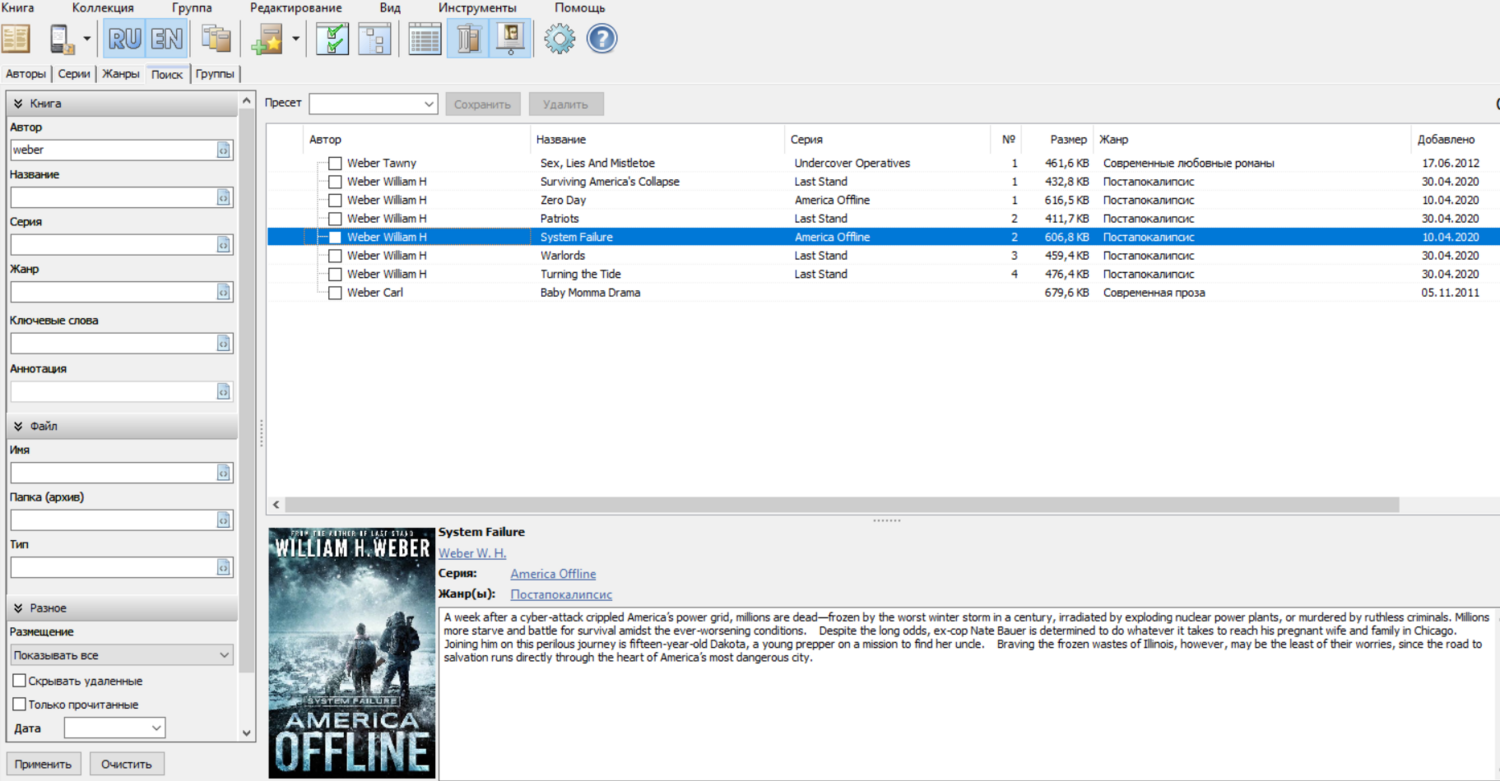The width and height of the screenshot is (1500, 781).
Task: Toggle the book cover display icon
Action: [x=511, y=39]
